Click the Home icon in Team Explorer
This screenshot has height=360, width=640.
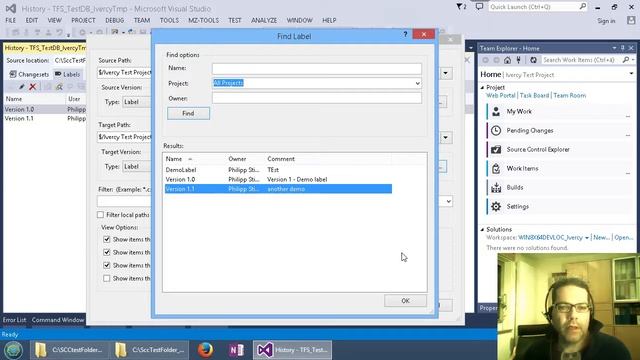click(x=507, y=60)
